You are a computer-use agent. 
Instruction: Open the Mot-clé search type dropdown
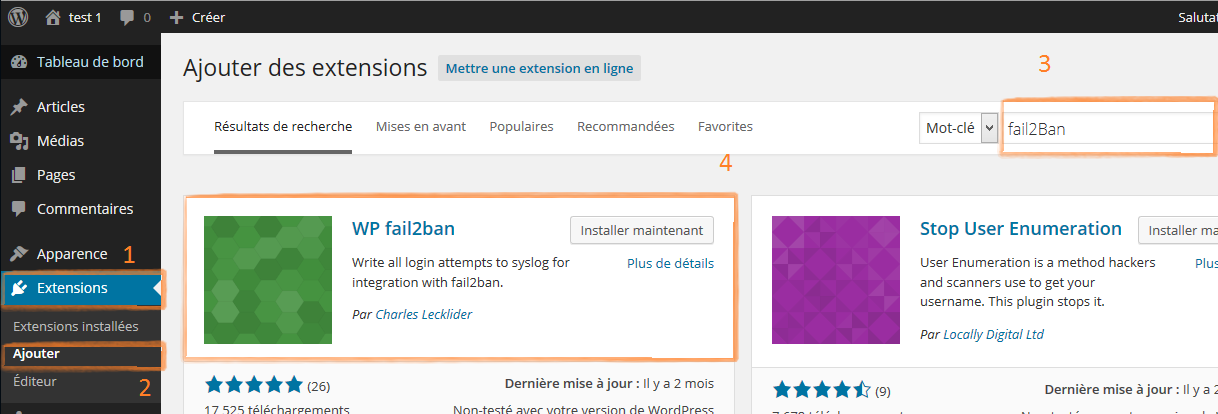tap(959, 127)
